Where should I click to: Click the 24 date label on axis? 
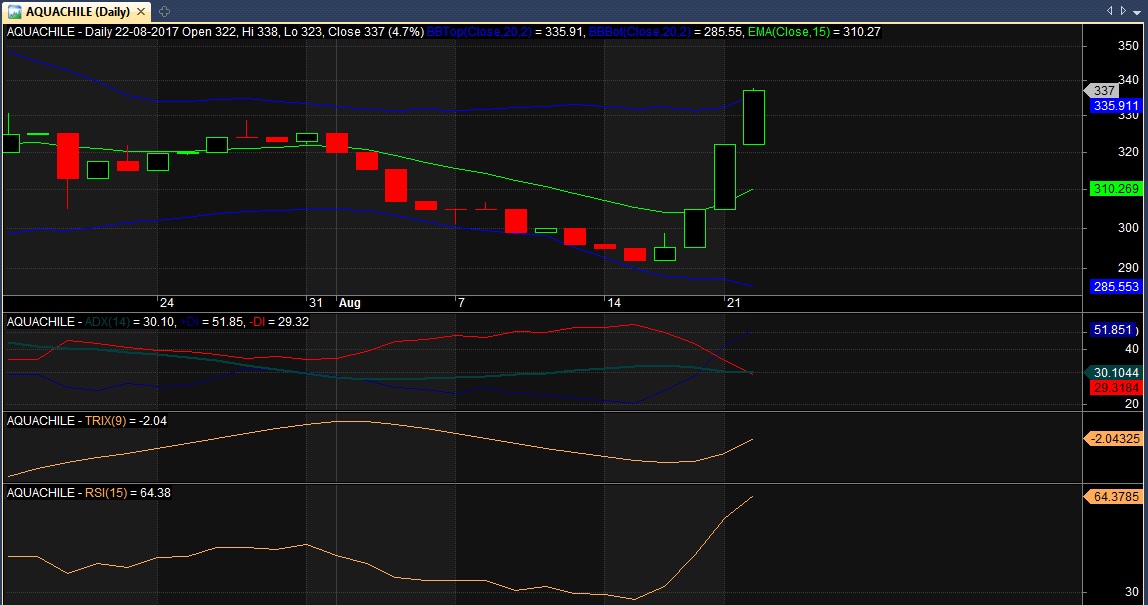click(167, 303)
